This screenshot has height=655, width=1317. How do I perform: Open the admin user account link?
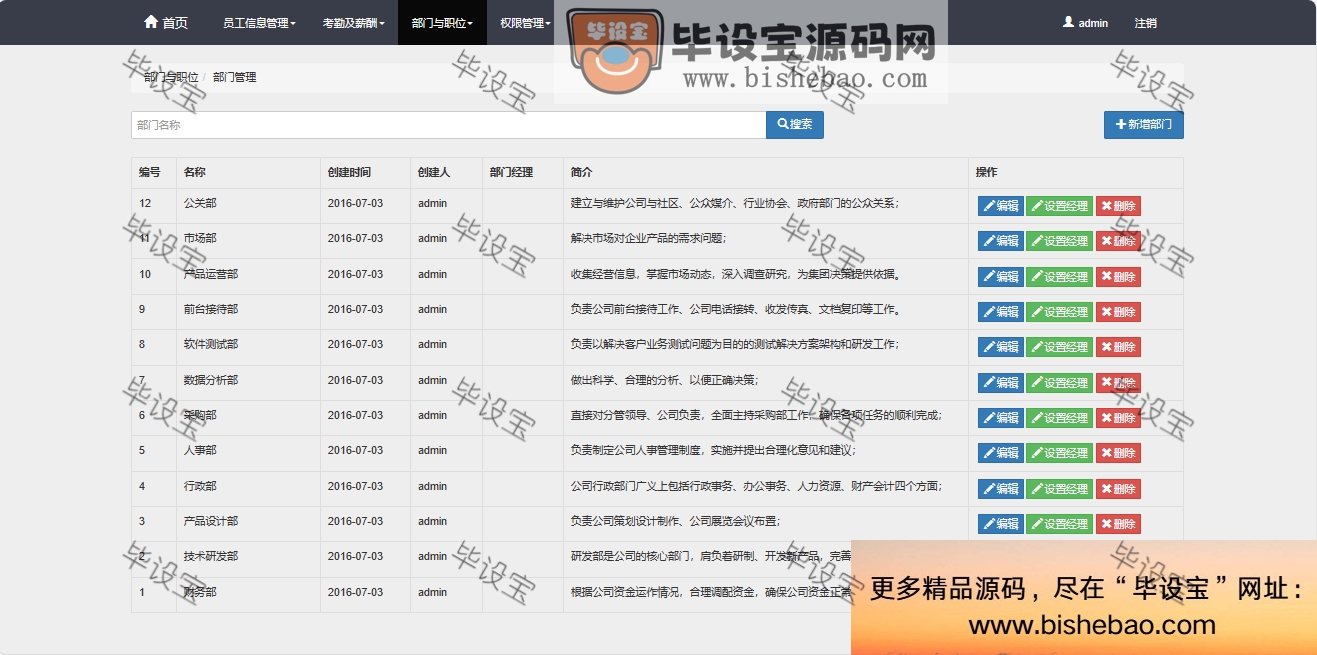1085,22
